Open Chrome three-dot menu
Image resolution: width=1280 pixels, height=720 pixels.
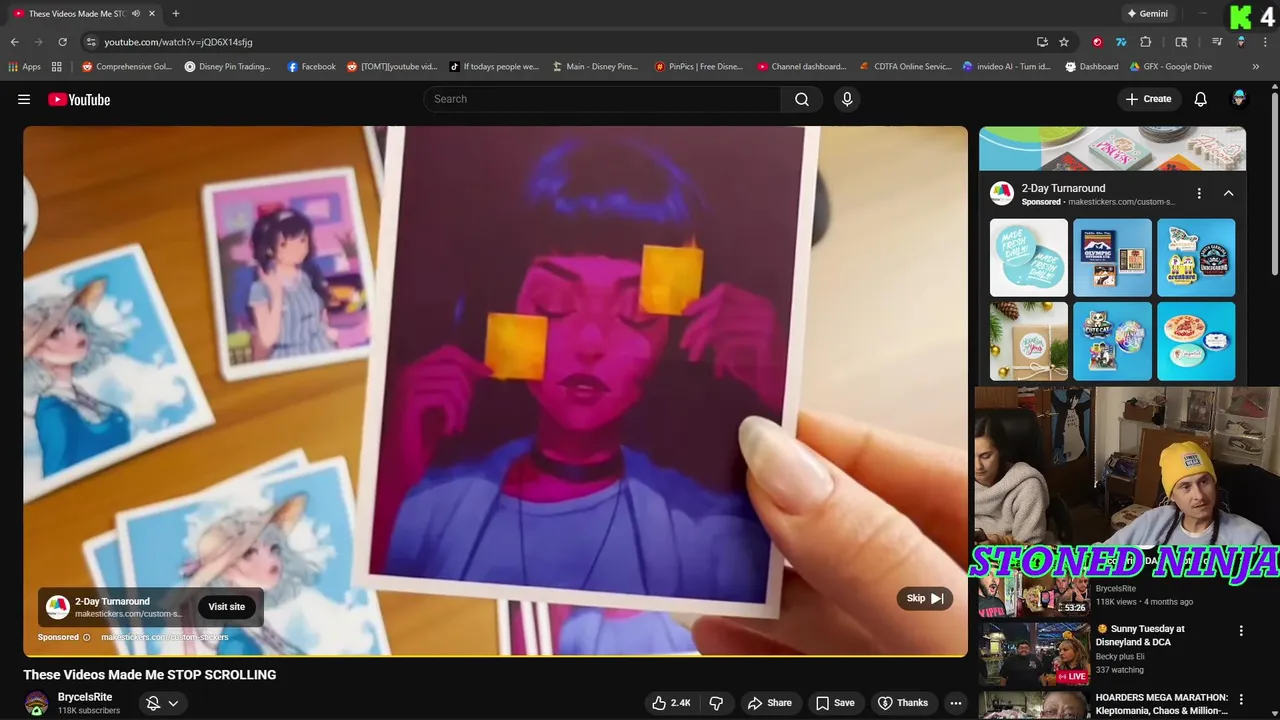pos(1267,42)
